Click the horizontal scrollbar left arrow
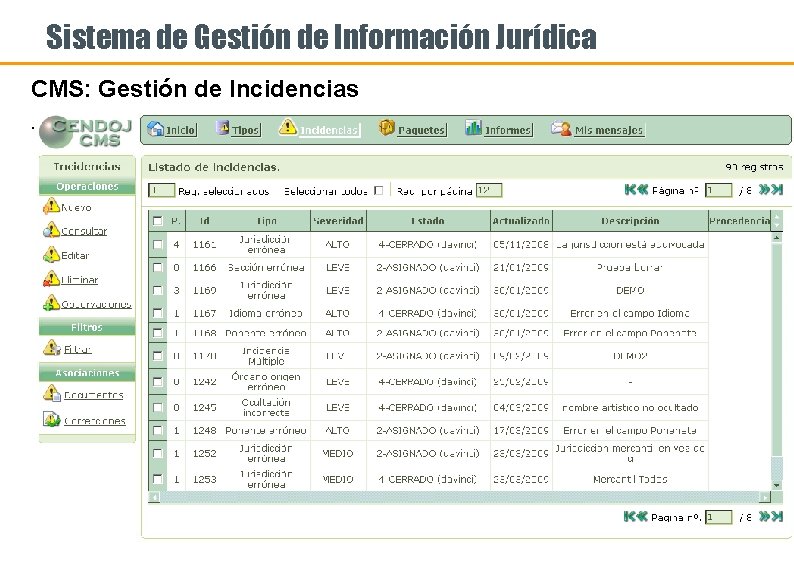 pyautogui.click(x=153, y=497)
